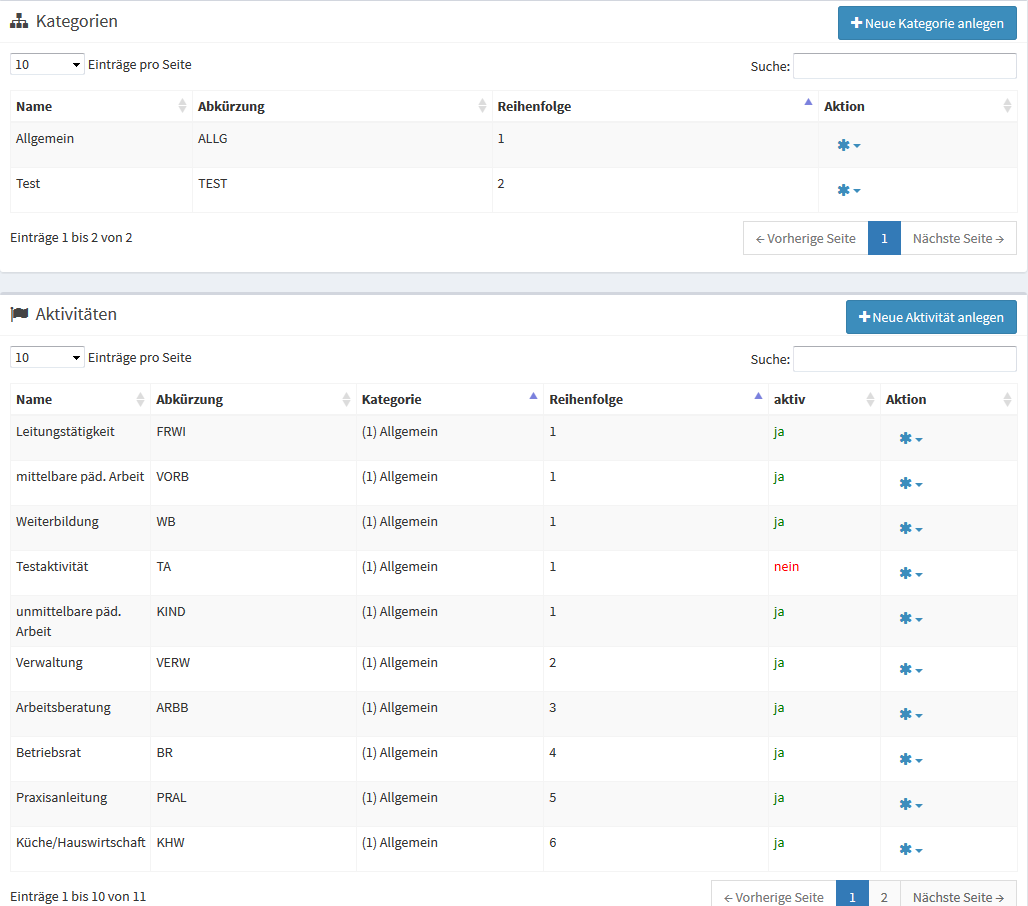Open action gear for Testaktivität row

910,574
